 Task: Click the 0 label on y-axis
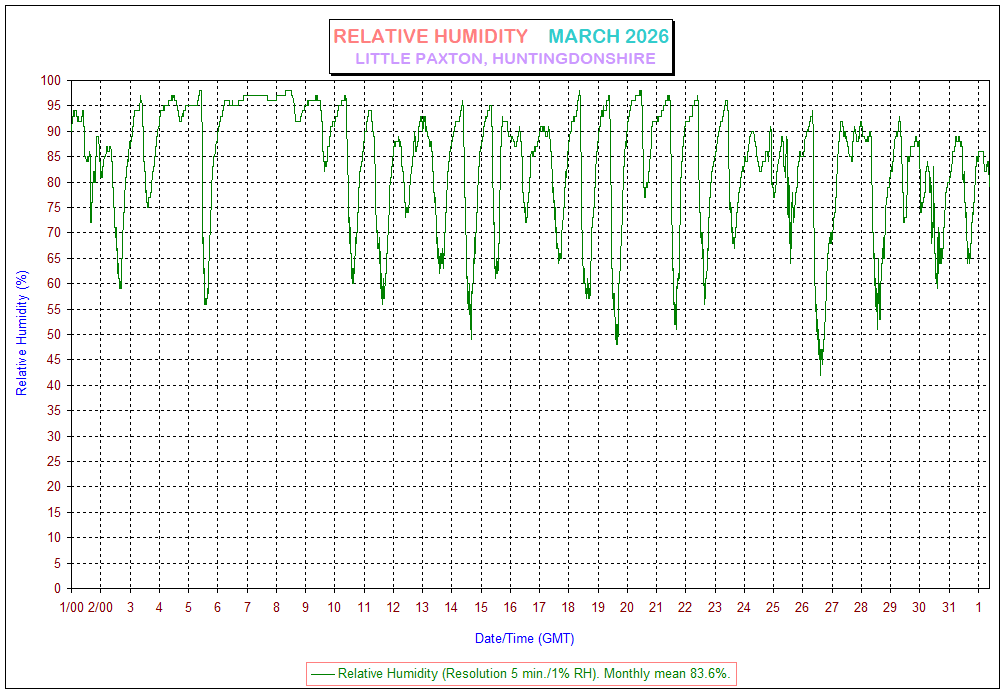coord(57,588)
